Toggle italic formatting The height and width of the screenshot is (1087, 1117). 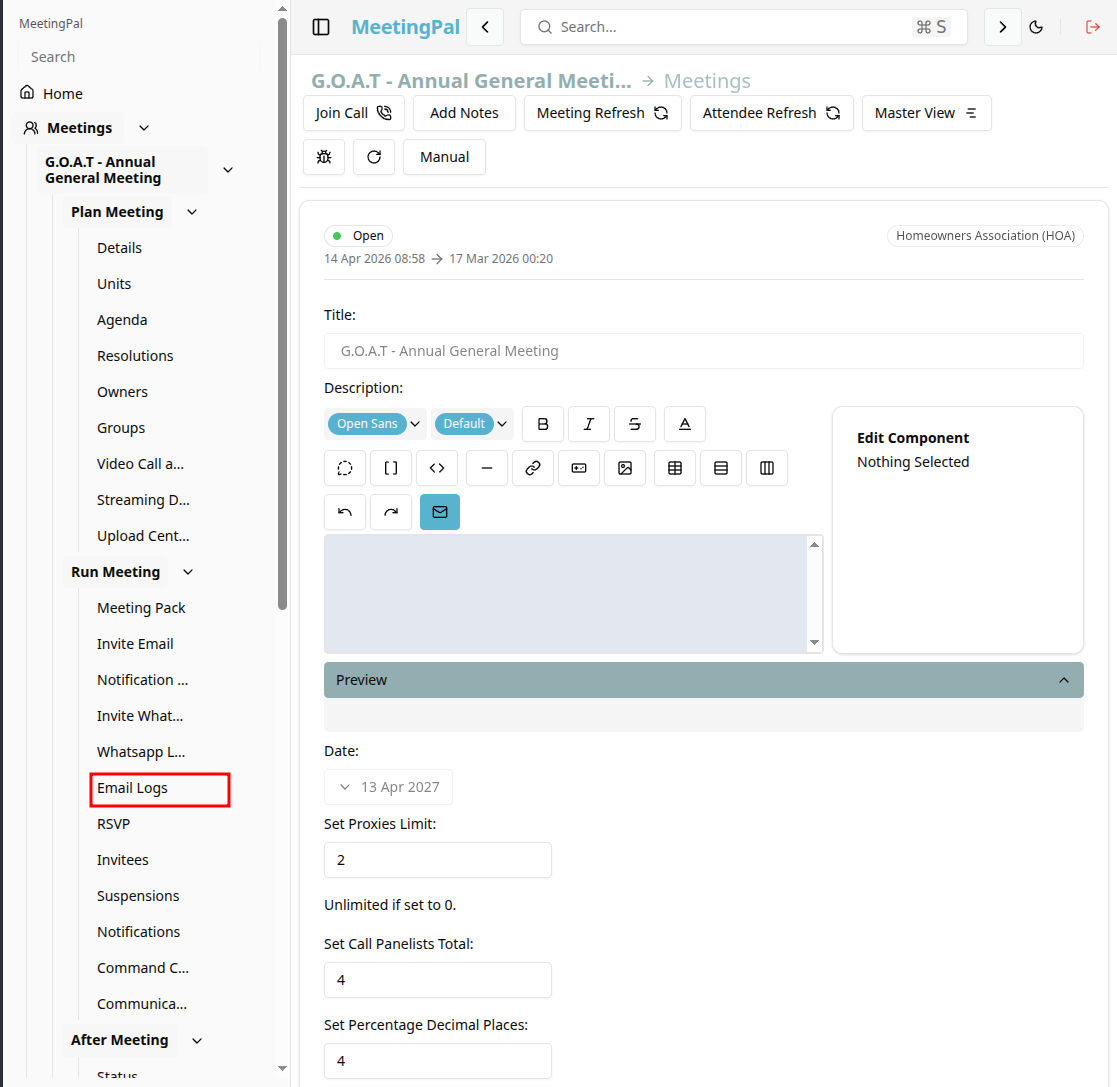588,424
